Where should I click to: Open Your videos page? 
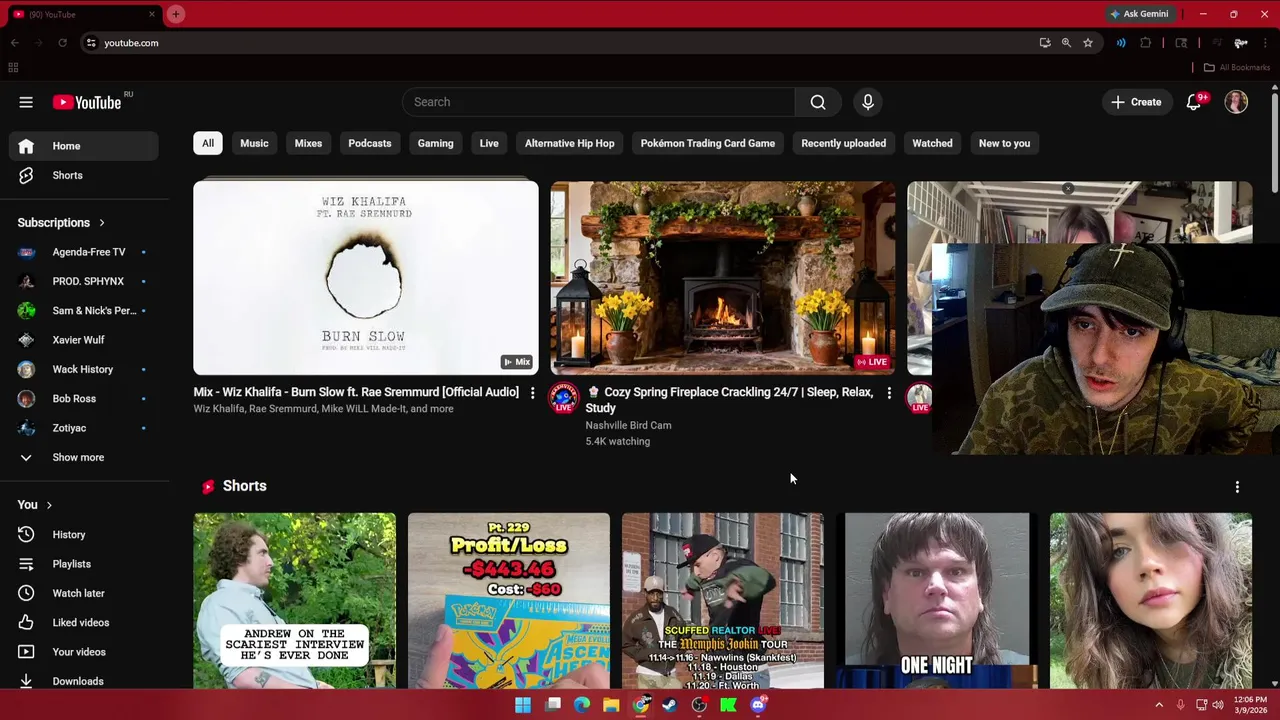tap(84, 652)
